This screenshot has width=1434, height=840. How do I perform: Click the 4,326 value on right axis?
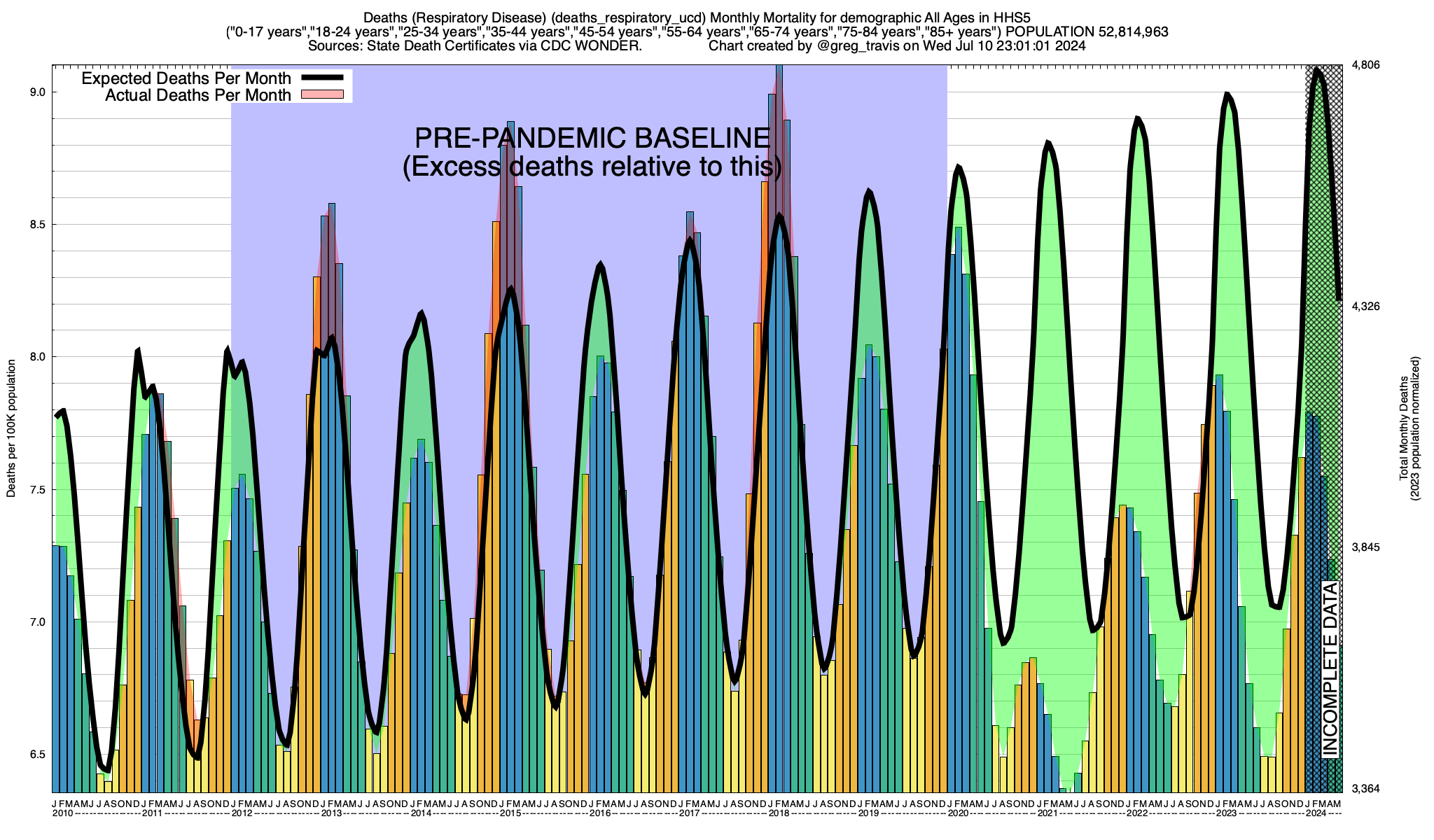pyautogui.click(x=1365, y=306)
